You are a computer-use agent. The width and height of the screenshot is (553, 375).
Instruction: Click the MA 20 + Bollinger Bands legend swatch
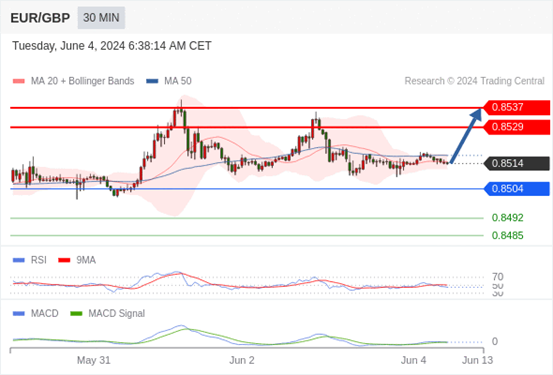[x=19, y=81]
